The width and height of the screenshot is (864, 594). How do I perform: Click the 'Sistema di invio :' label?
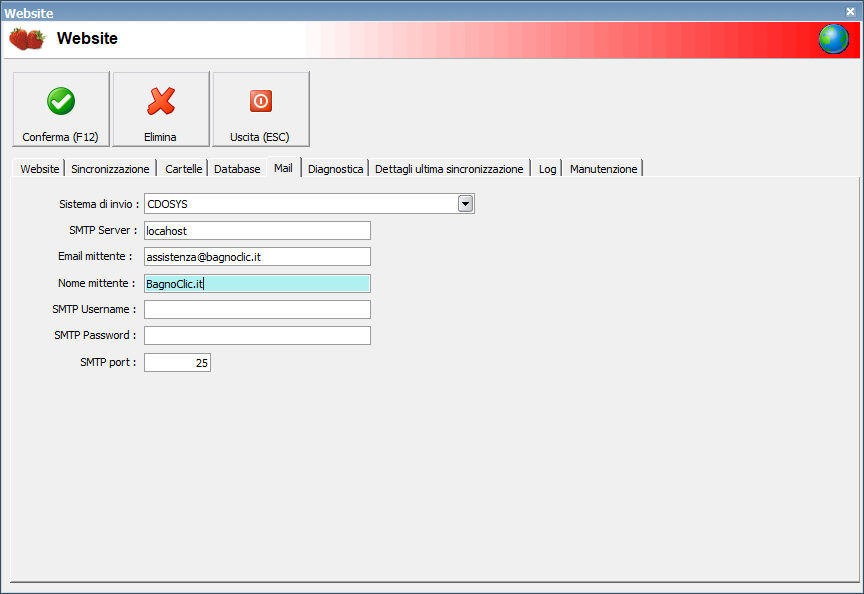99,204
